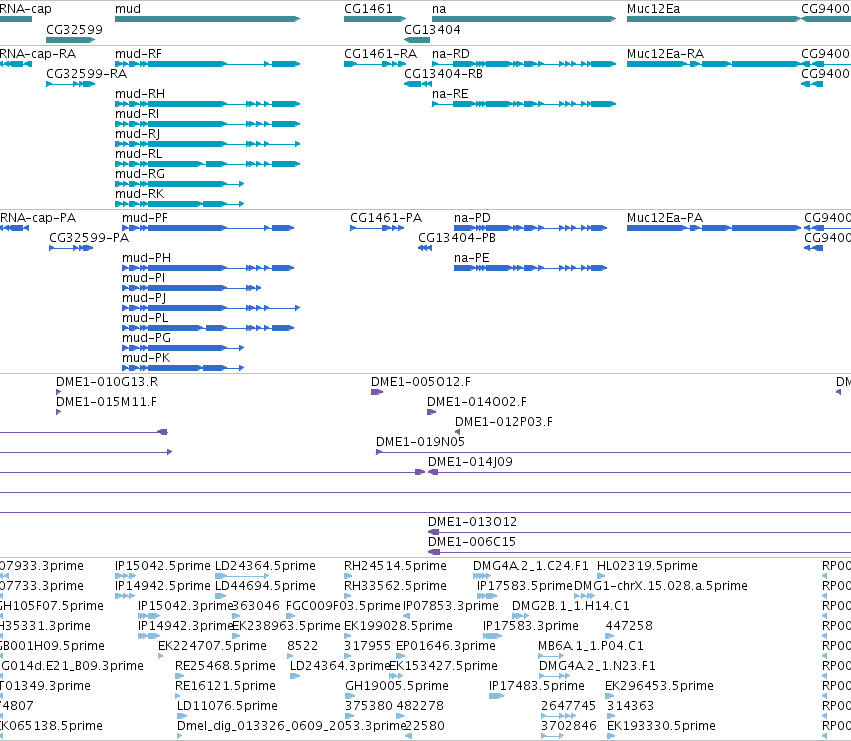Select protein mud-PK label

point(146,358)
